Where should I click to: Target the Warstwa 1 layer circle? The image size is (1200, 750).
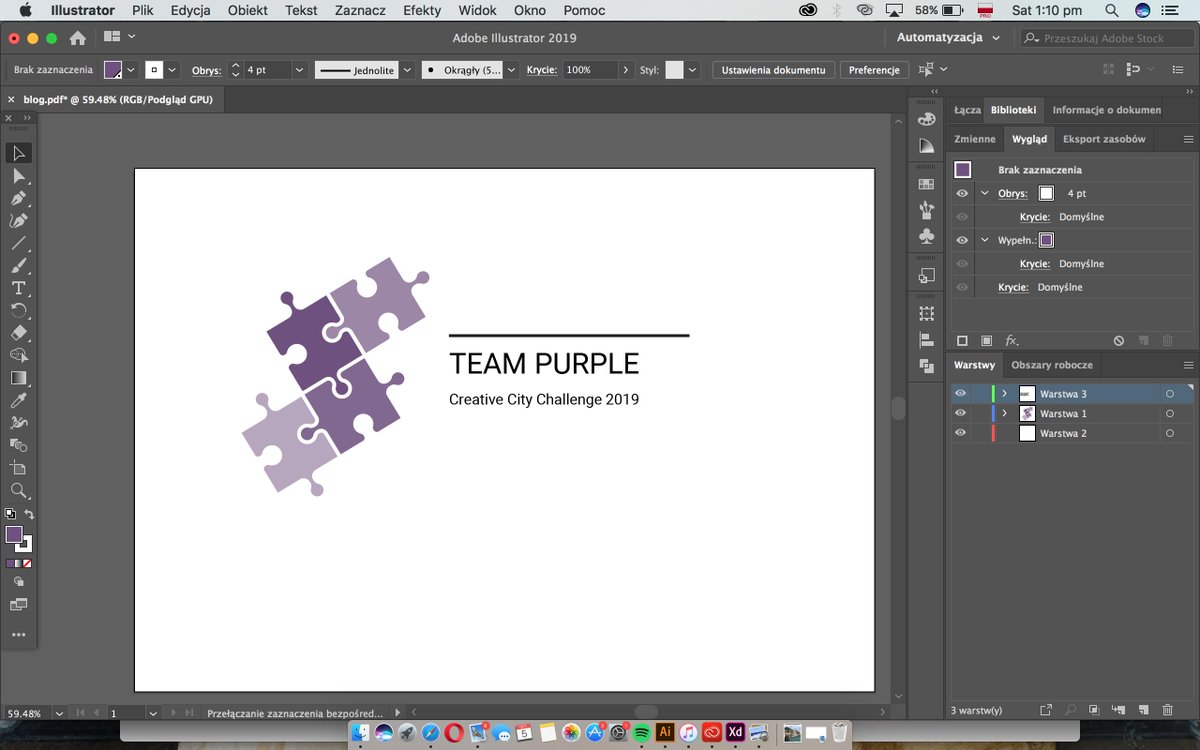coord(1169,413)
